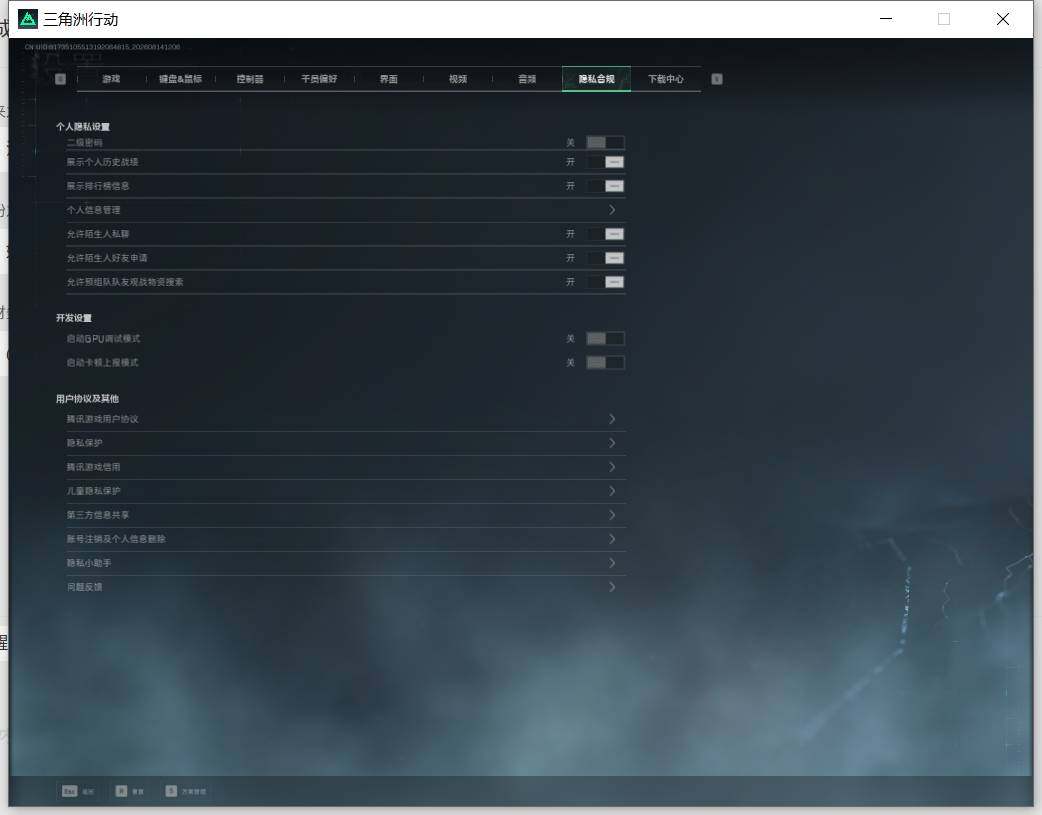
Task: Click the 三角洲行动 window title text
Action: [x=81, y=19]
